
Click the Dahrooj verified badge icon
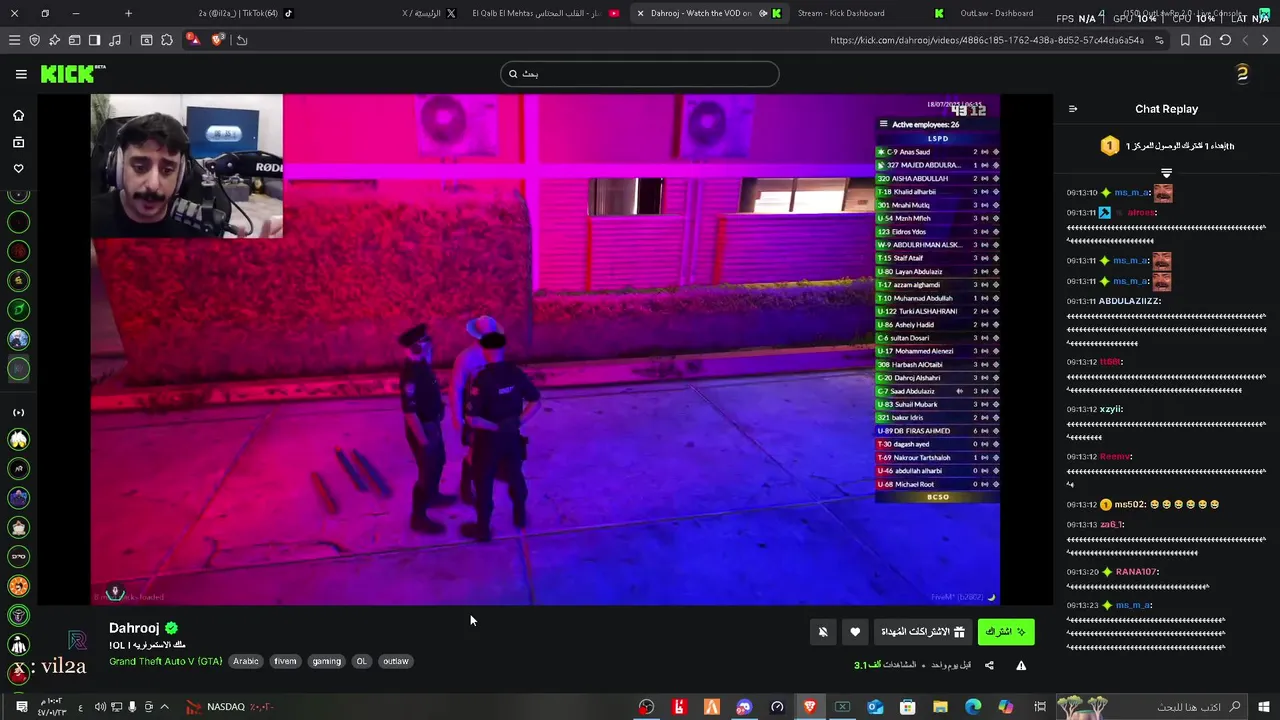pos(171,628)
